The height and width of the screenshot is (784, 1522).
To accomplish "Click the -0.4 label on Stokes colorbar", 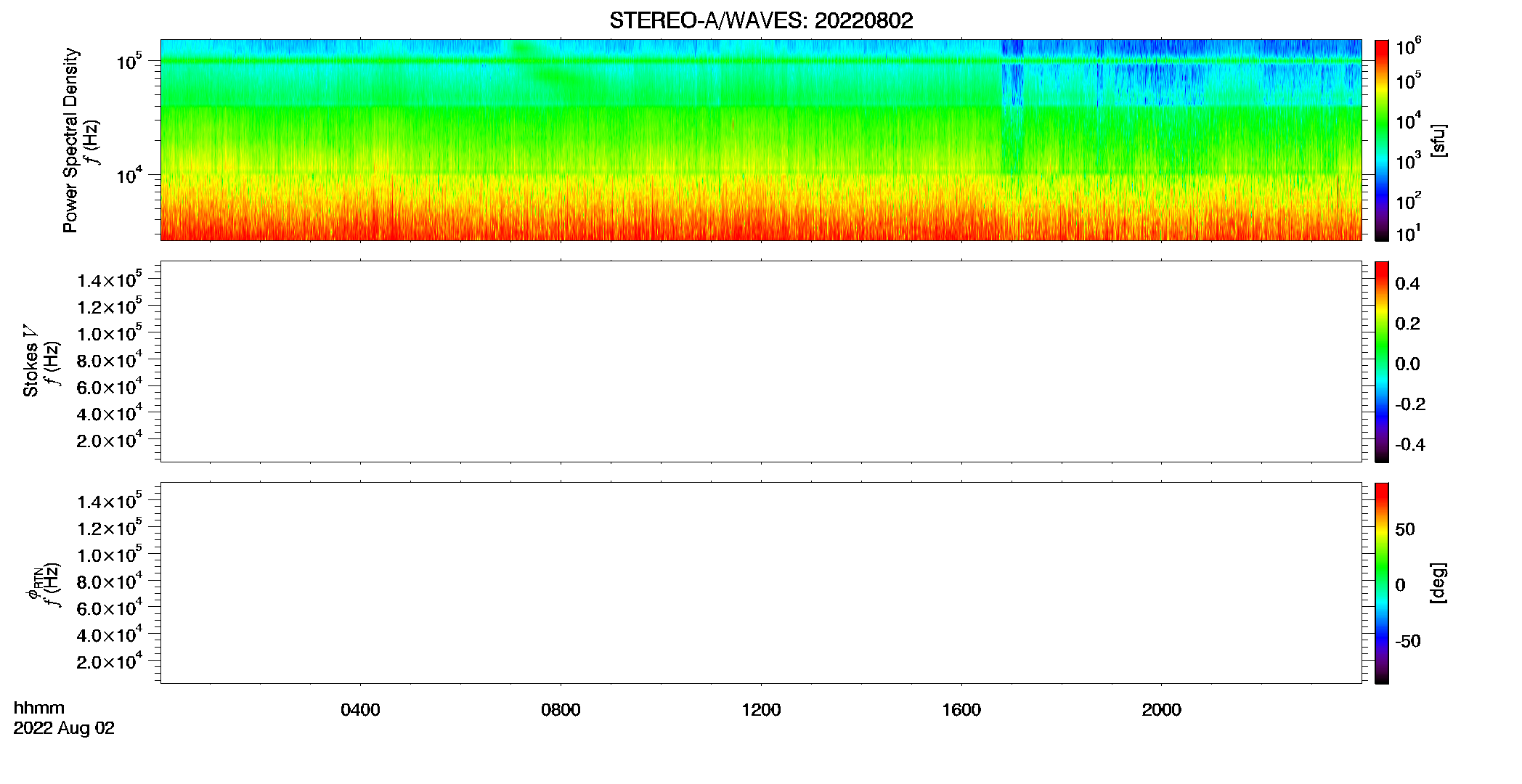I will coord(1410,445).
